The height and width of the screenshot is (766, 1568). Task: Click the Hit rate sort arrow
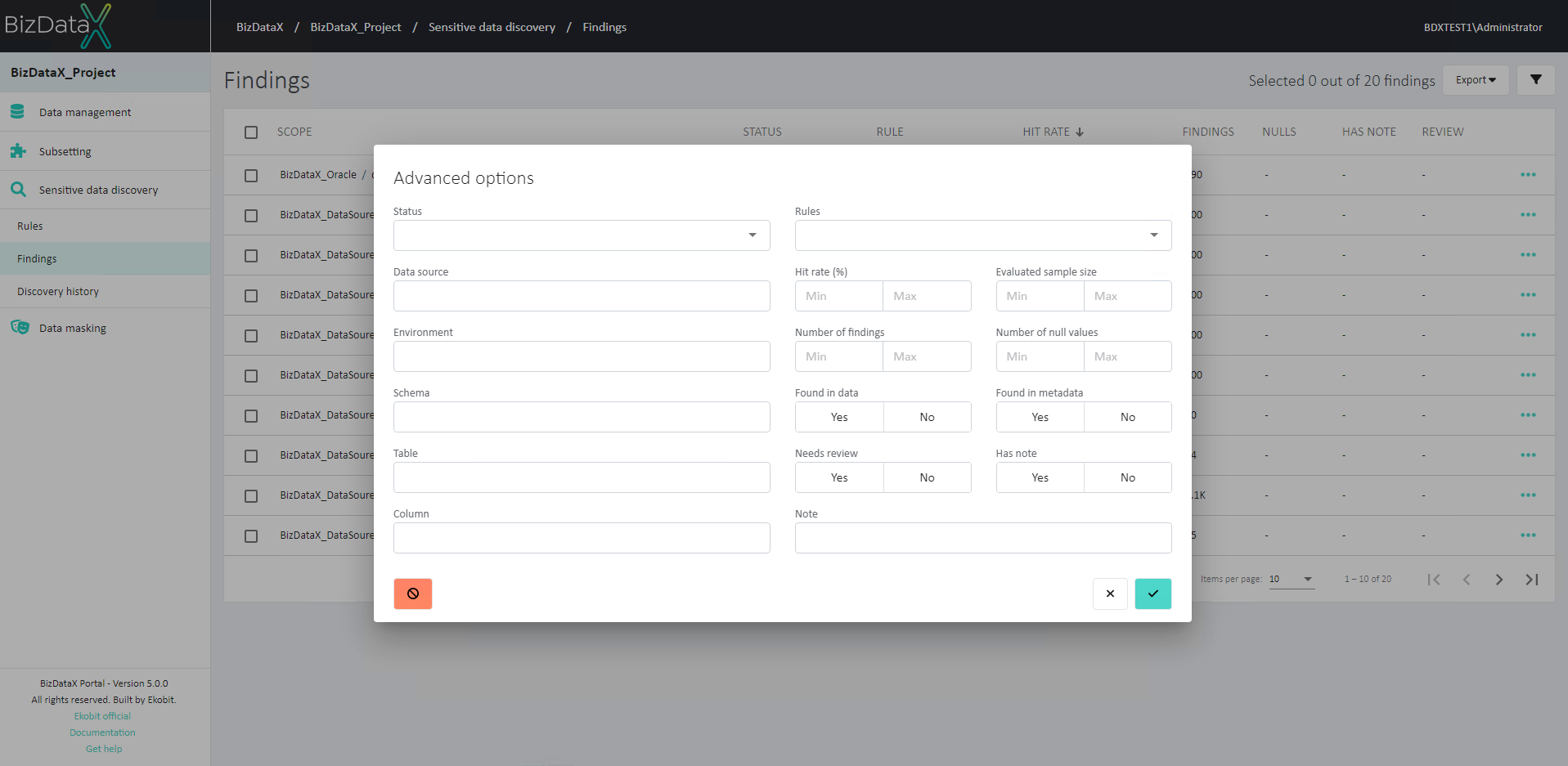pyautogui.click(x=1080, y=132)
